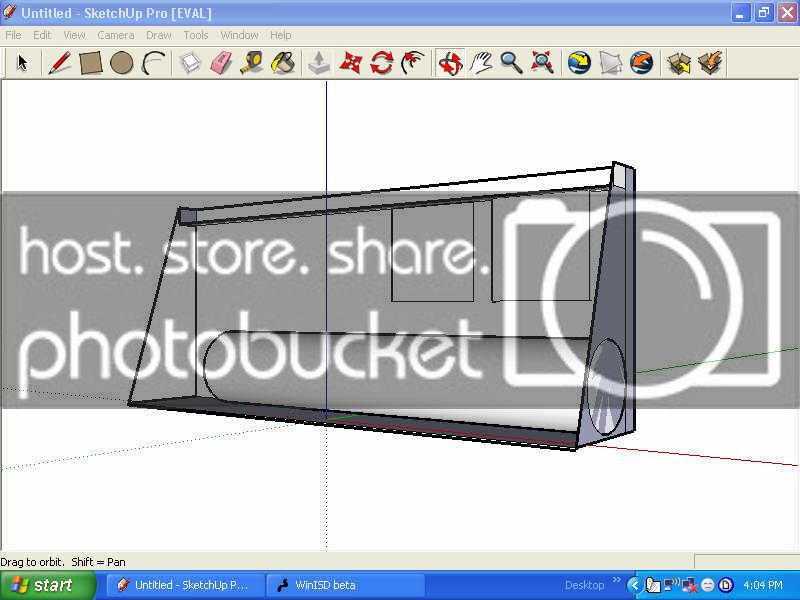Click the taskbar clock 4:04 PM

(763, 585)
